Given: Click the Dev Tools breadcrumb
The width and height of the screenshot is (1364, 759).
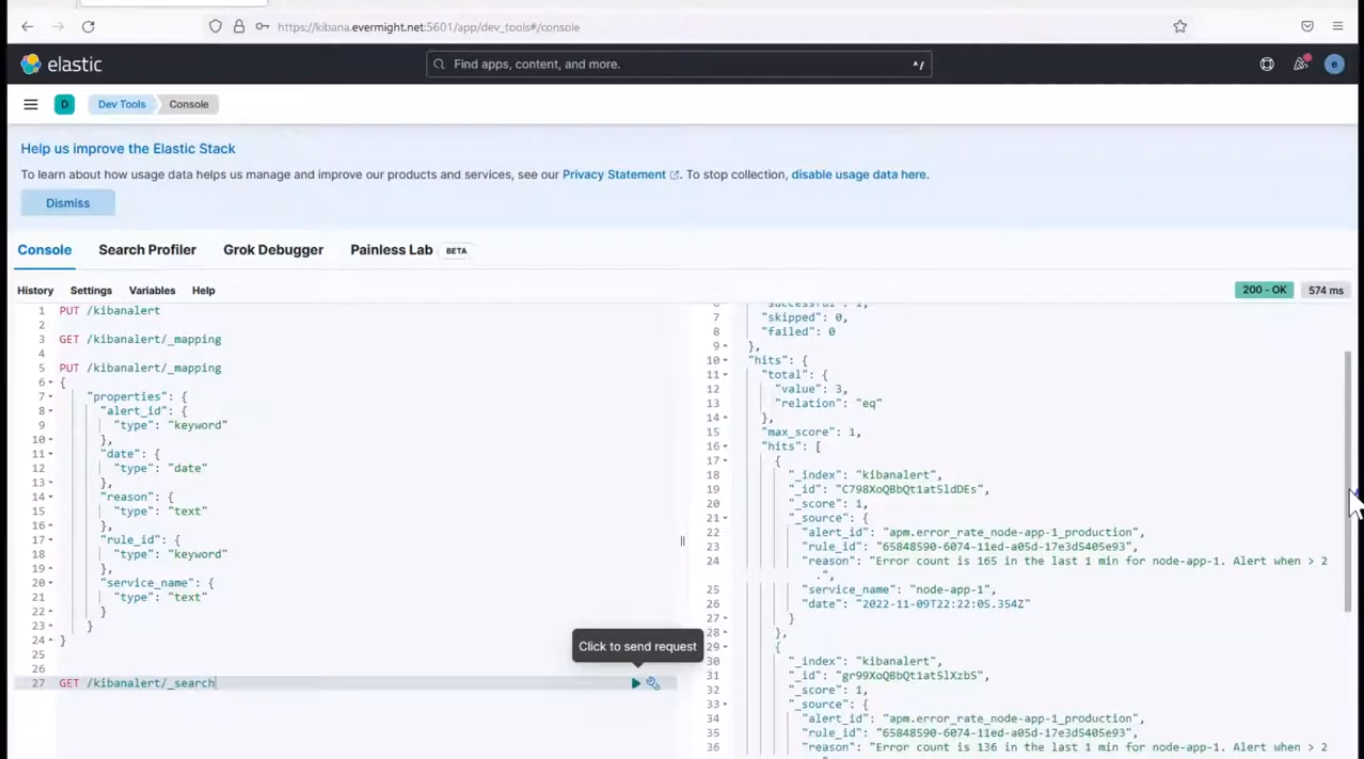Looking at the screenshot, I should click(x=121, y=104).
